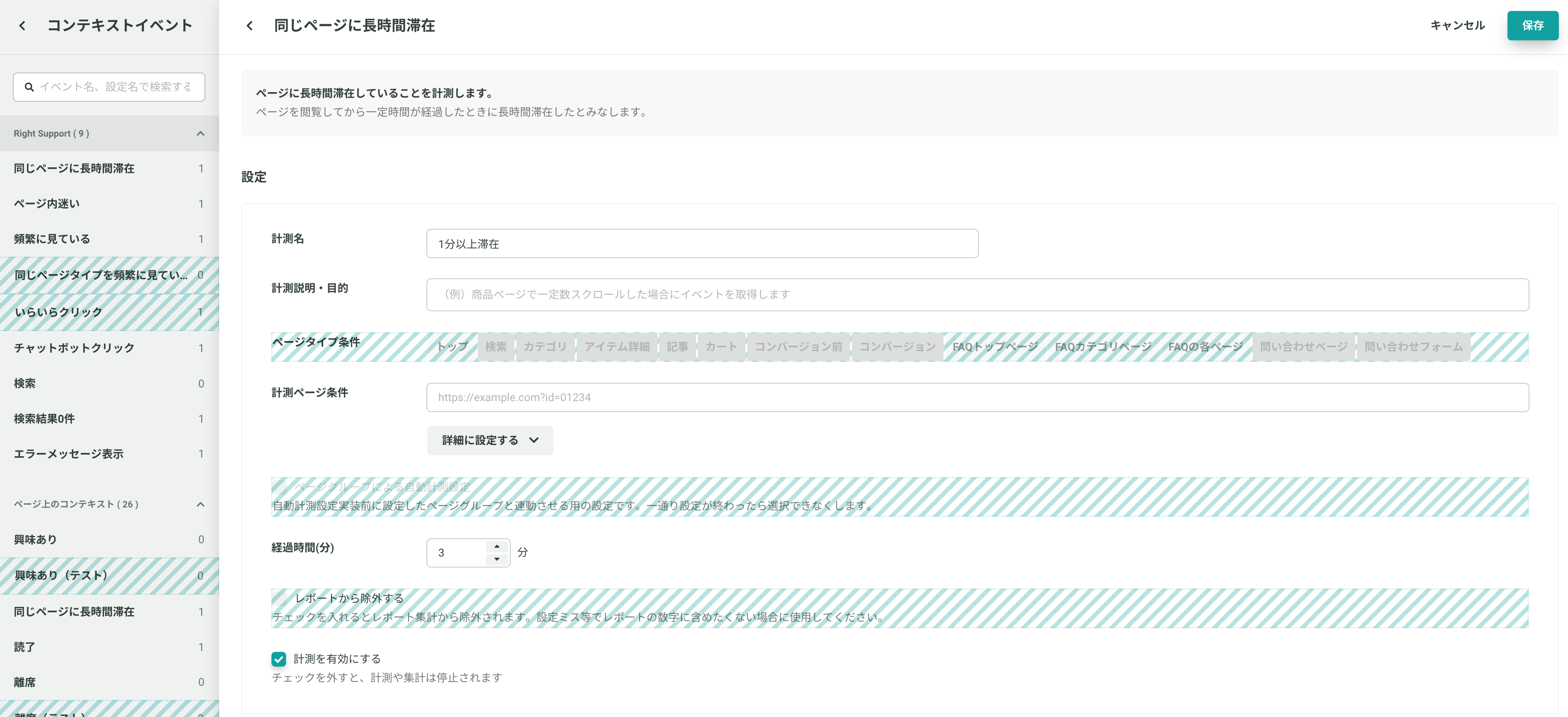The height and width of the screenshot is (717, 1568).
Task: Select FAQの各ページ page type chip
Action: pos(1205,346)
